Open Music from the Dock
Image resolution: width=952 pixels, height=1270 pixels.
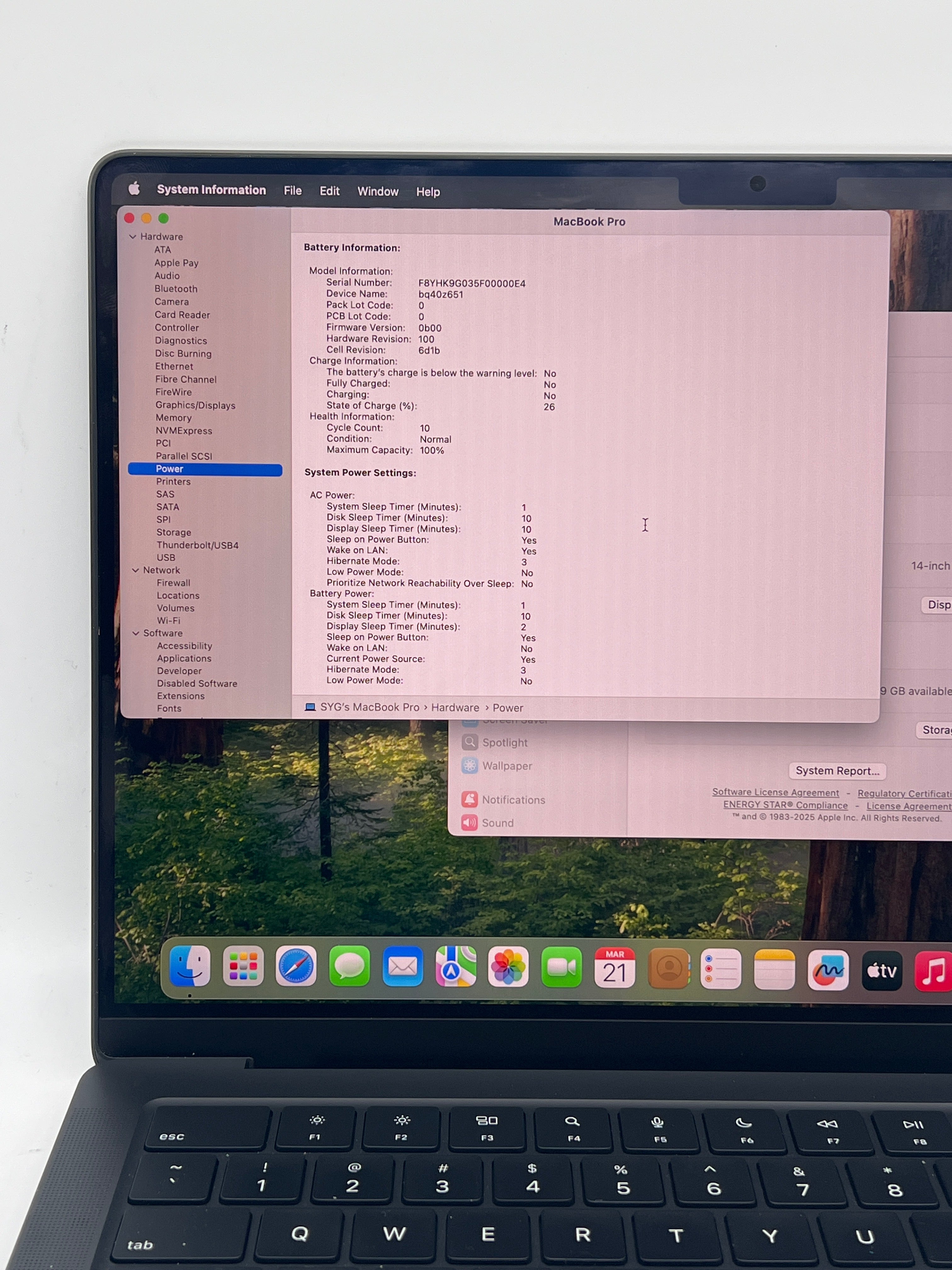pos(934,972)
